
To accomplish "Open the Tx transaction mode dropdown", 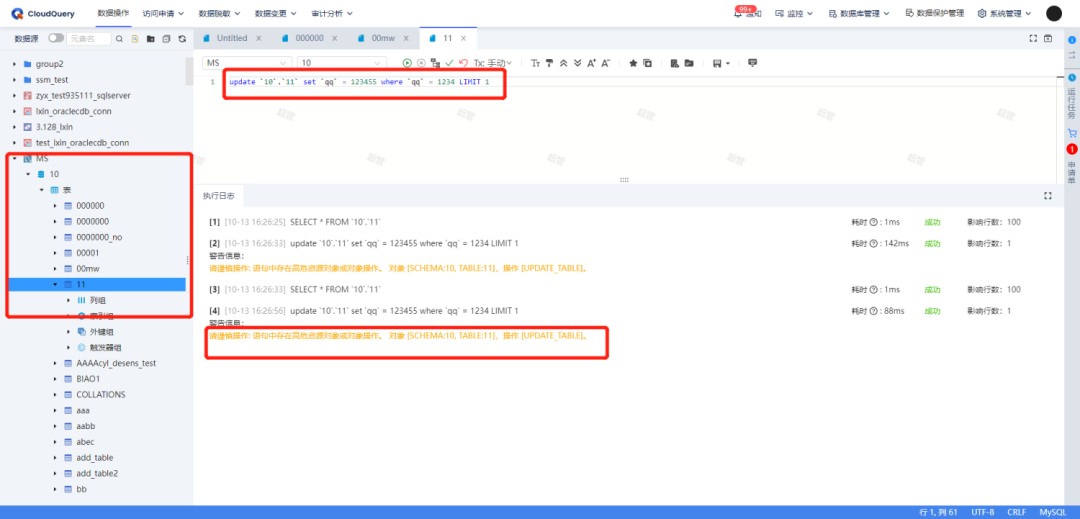I will (x=492, y=63).
